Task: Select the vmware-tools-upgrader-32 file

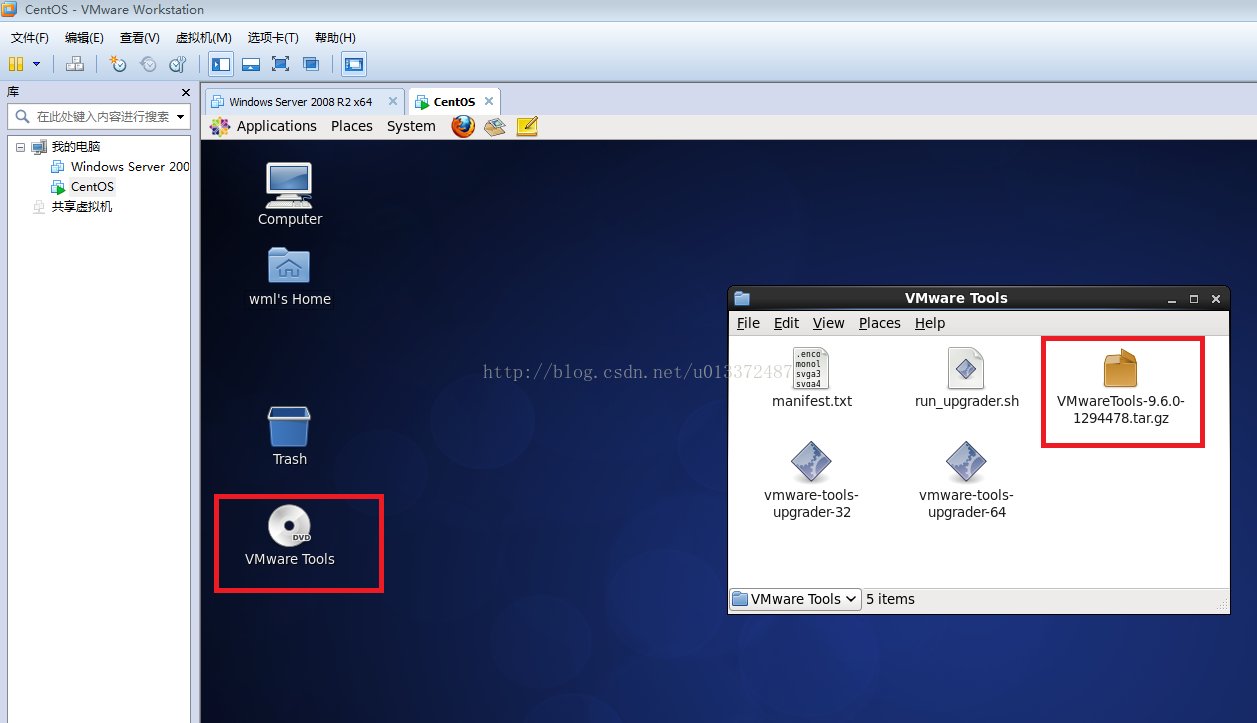Action: pos(812,482)
